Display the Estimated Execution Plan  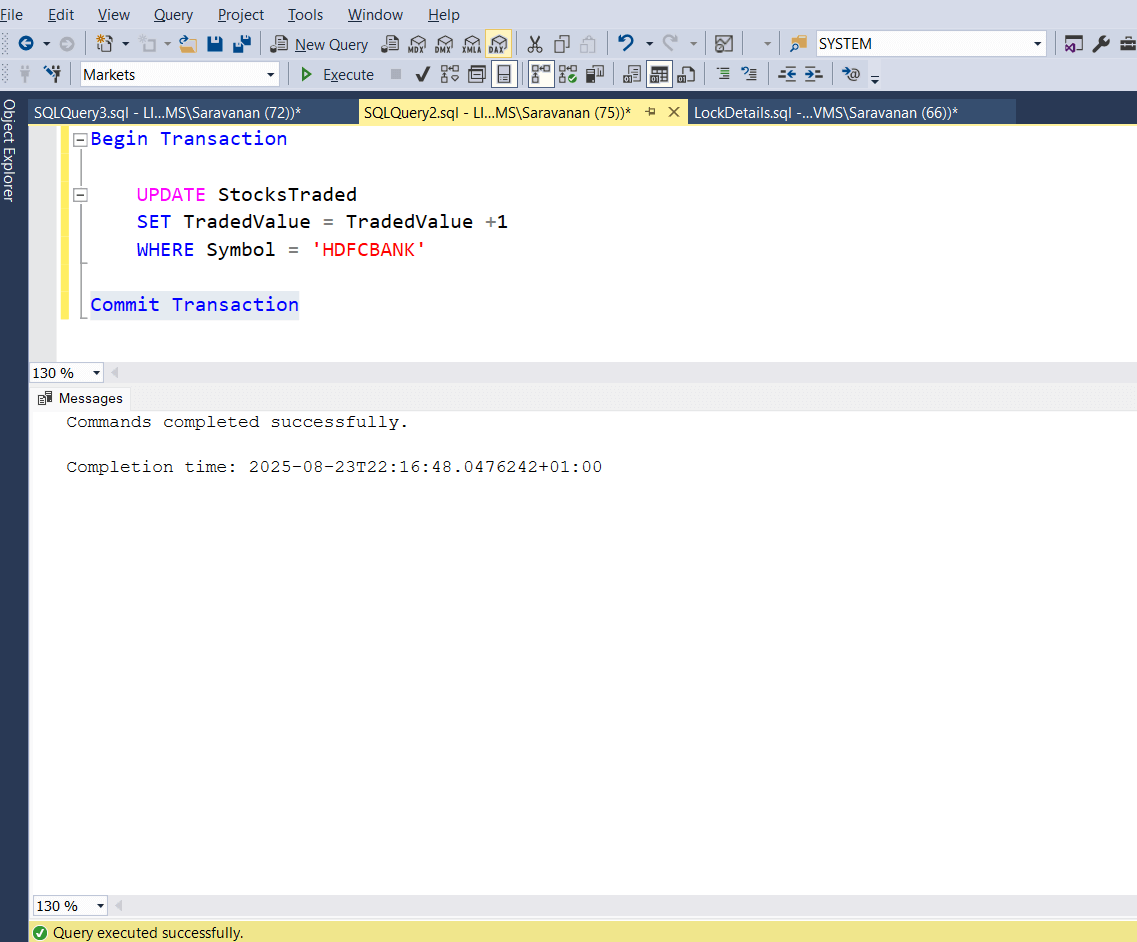(x=450, y=74)
